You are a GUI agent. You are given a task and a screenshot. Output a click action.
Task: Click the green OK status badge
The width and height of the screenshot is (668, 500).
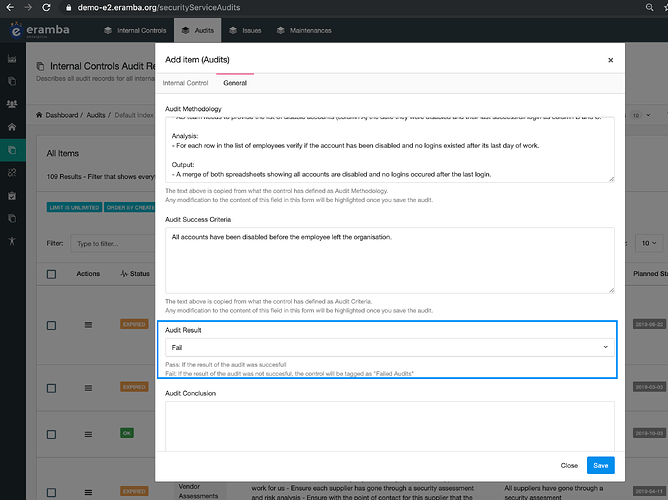click(x=127, y=434)
